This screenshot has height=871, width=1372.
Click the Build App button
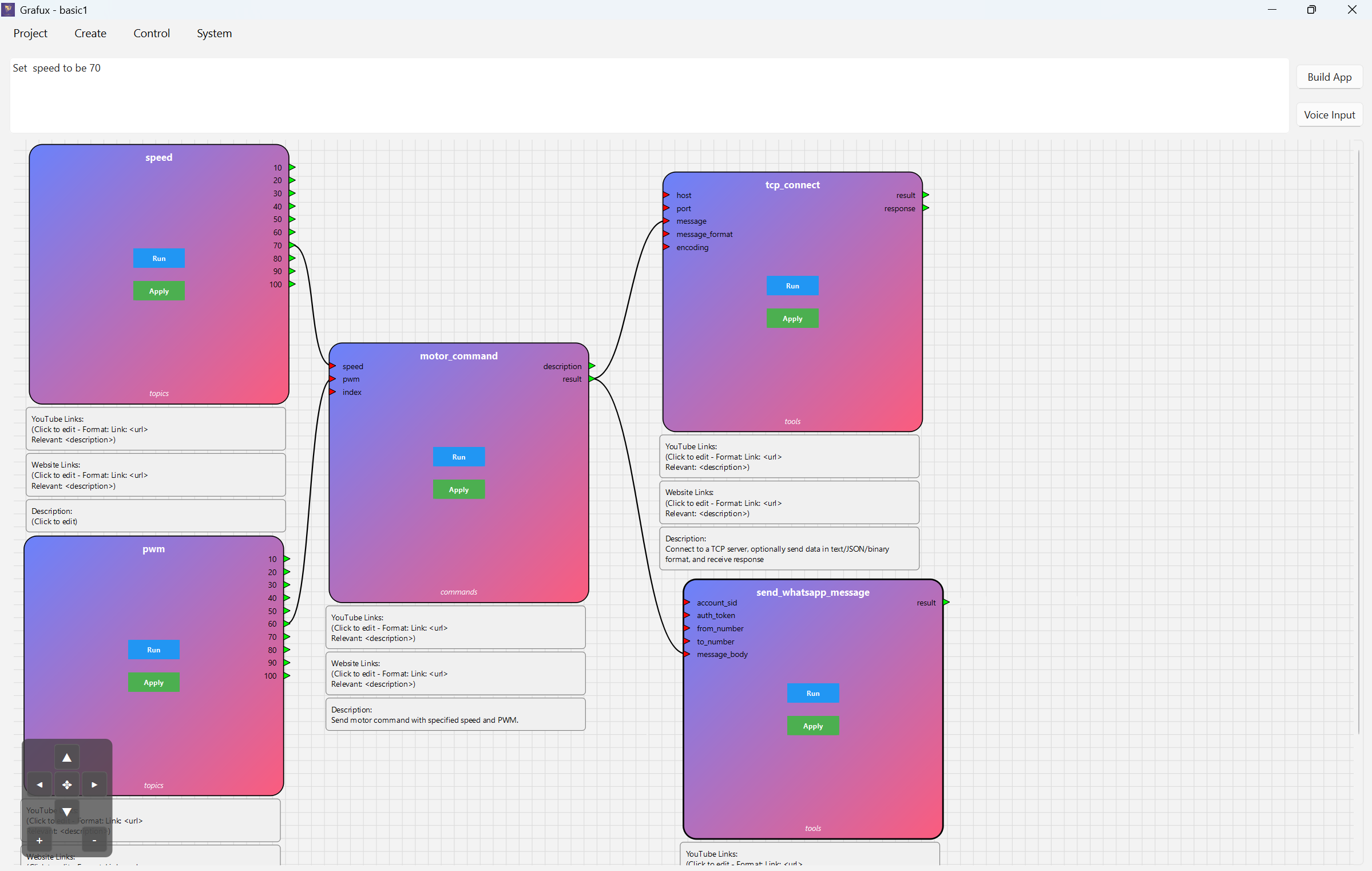coord(1329,77)
